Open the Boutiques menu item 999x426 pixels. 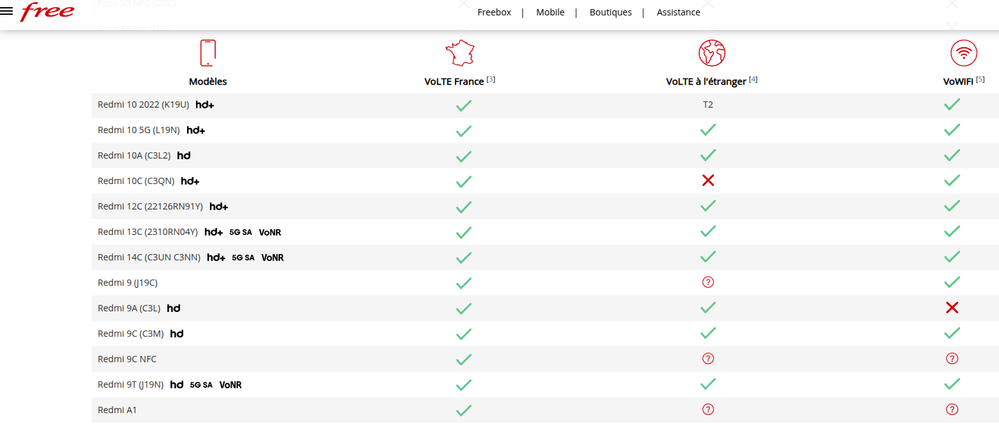point(610,12)
